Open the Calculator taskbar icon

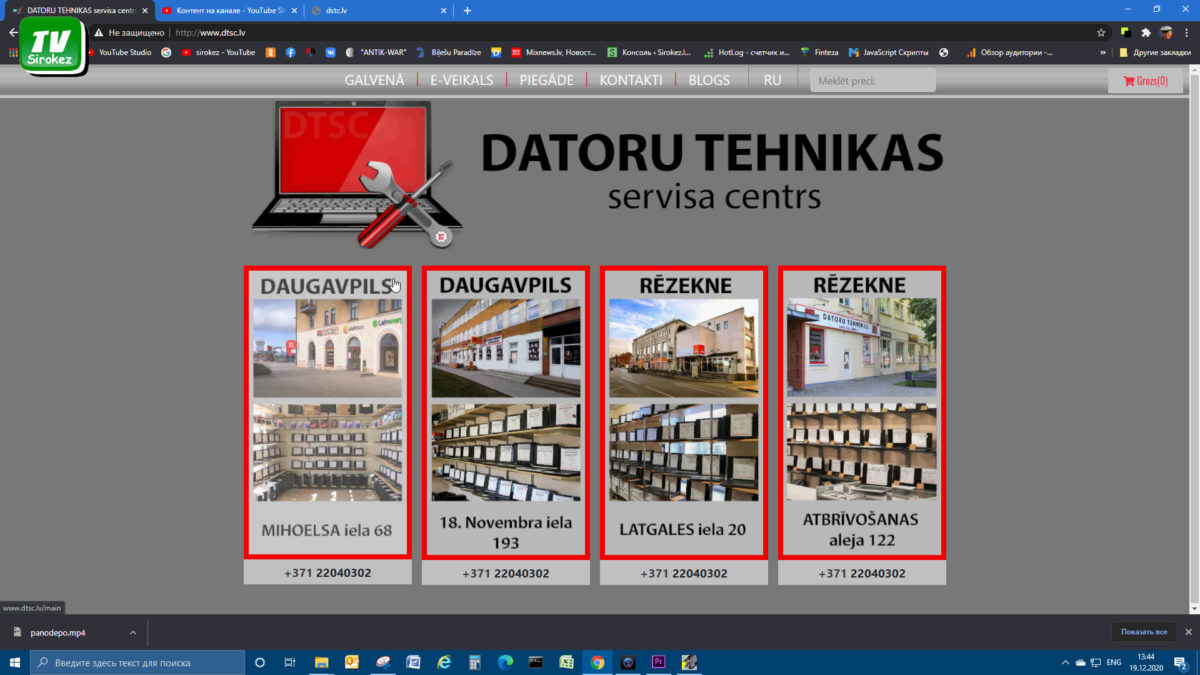475,662
